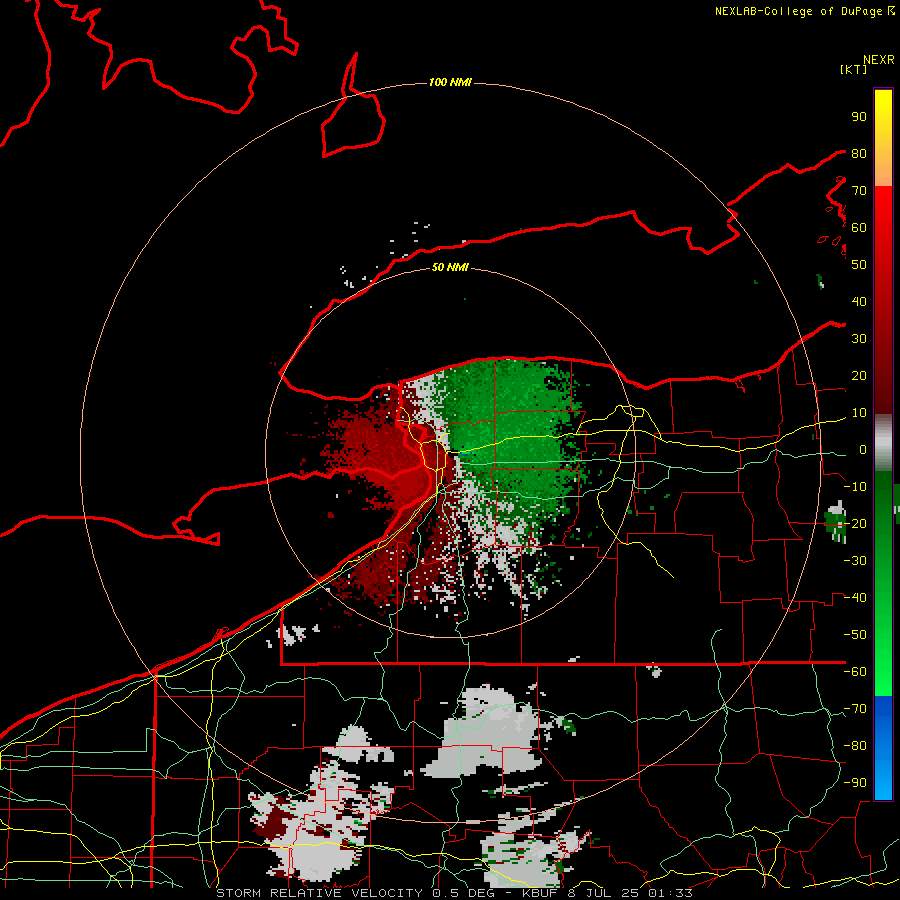Screen dimensions: 900x900
Task: Select the 60 value on the velocity scale
Action: click(859, 227)
